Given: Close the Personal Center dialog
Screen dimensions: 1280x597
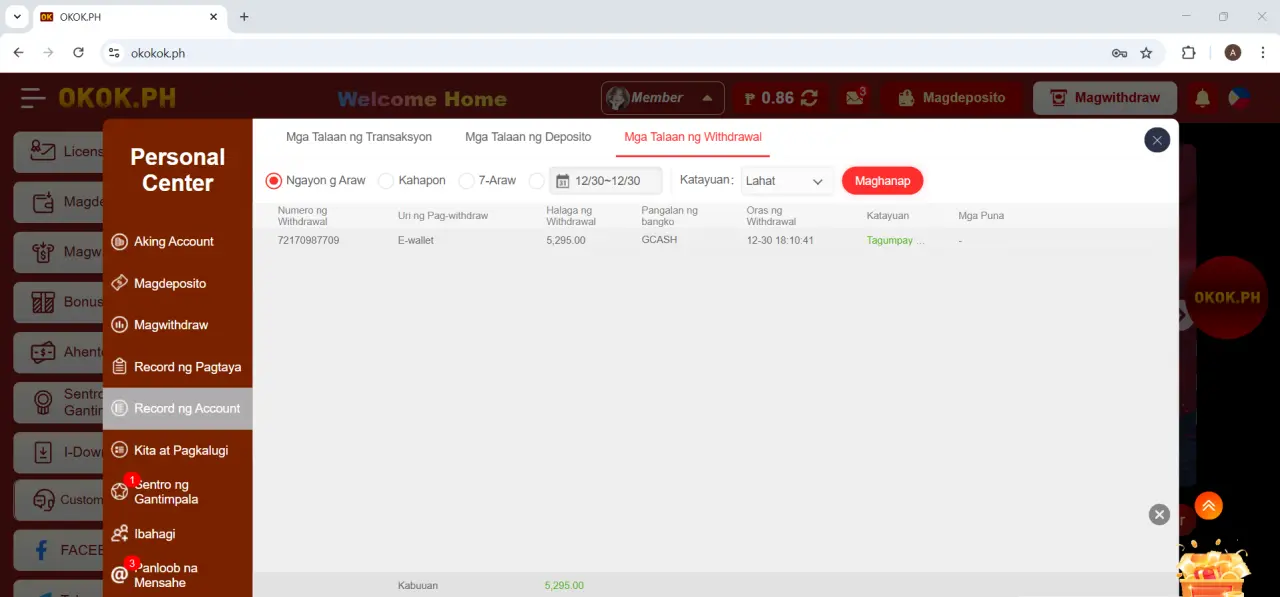Looking at the screenshot, I should tap(1157, 140).
